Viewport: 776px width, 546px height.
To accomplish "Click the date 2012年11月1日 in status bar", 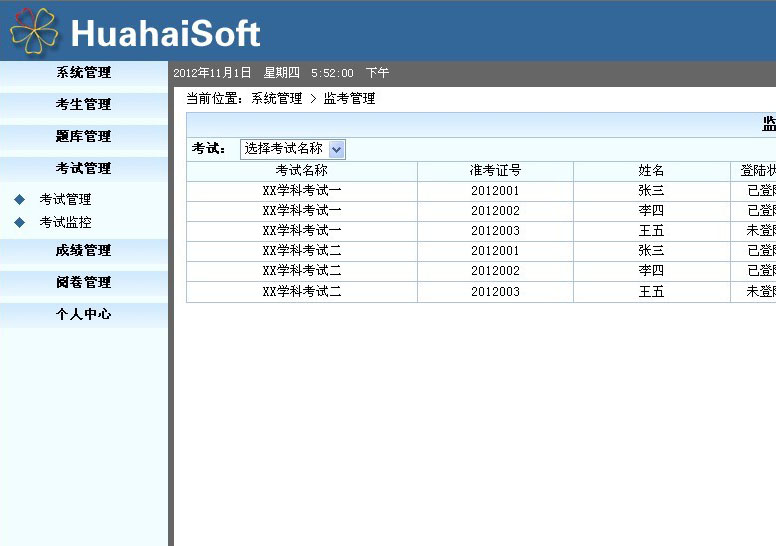I will coord(212,73).
